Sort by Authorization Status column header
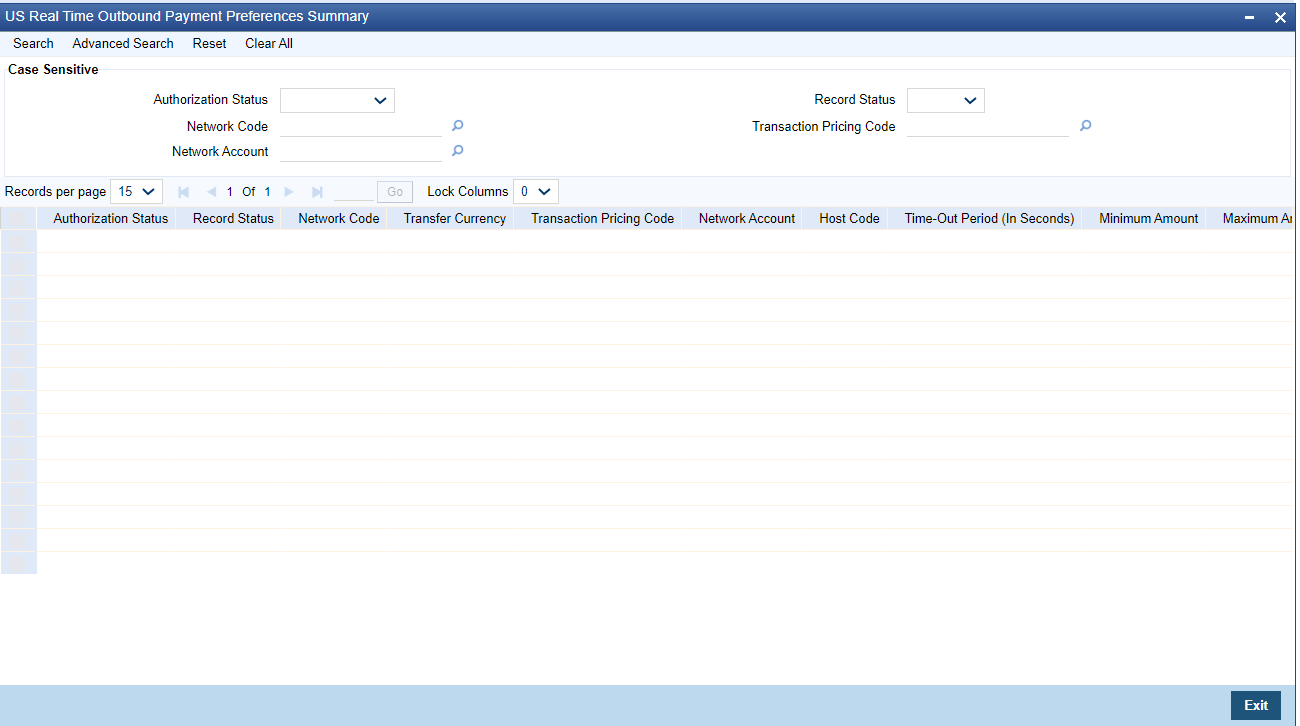This screenshot has width=1300, height=726. 111,218
